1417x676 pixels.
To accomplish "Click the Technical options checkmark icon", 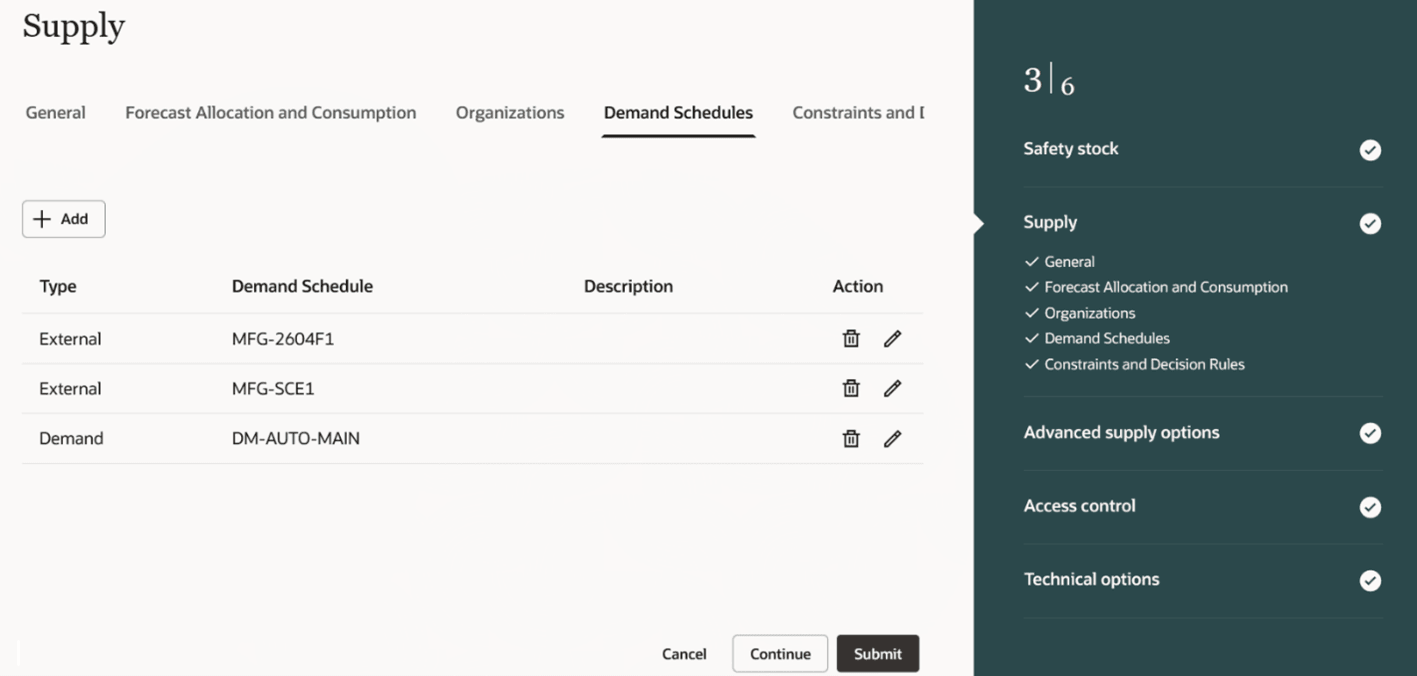I will point(1370,581).
